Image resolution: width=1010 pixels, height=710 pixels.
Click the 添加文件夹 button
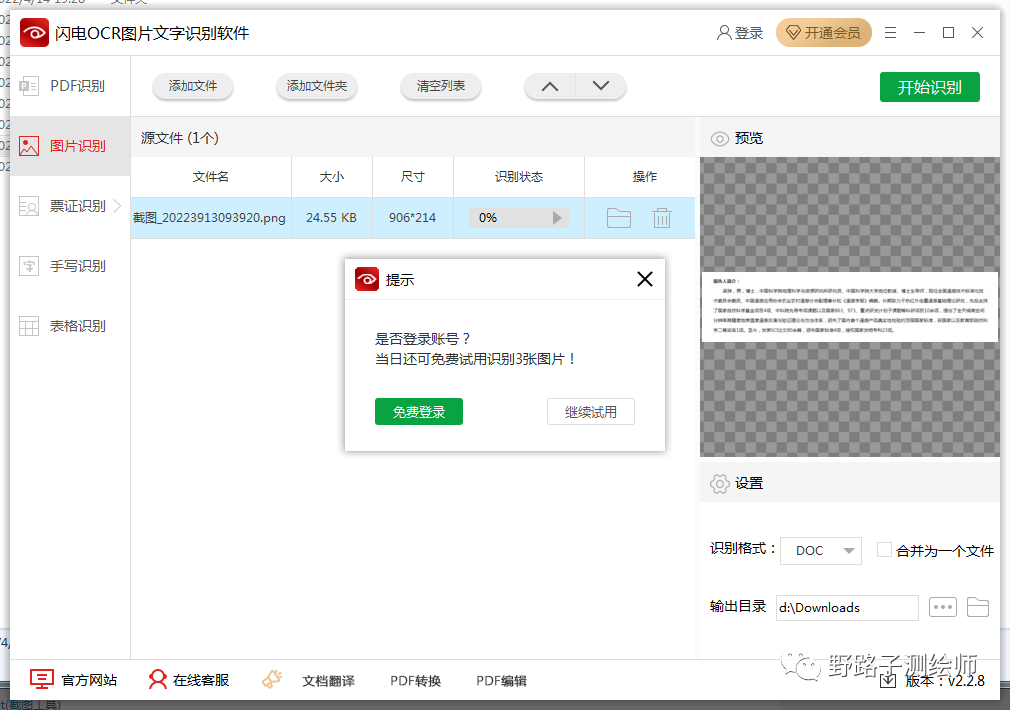click(316, 86)
